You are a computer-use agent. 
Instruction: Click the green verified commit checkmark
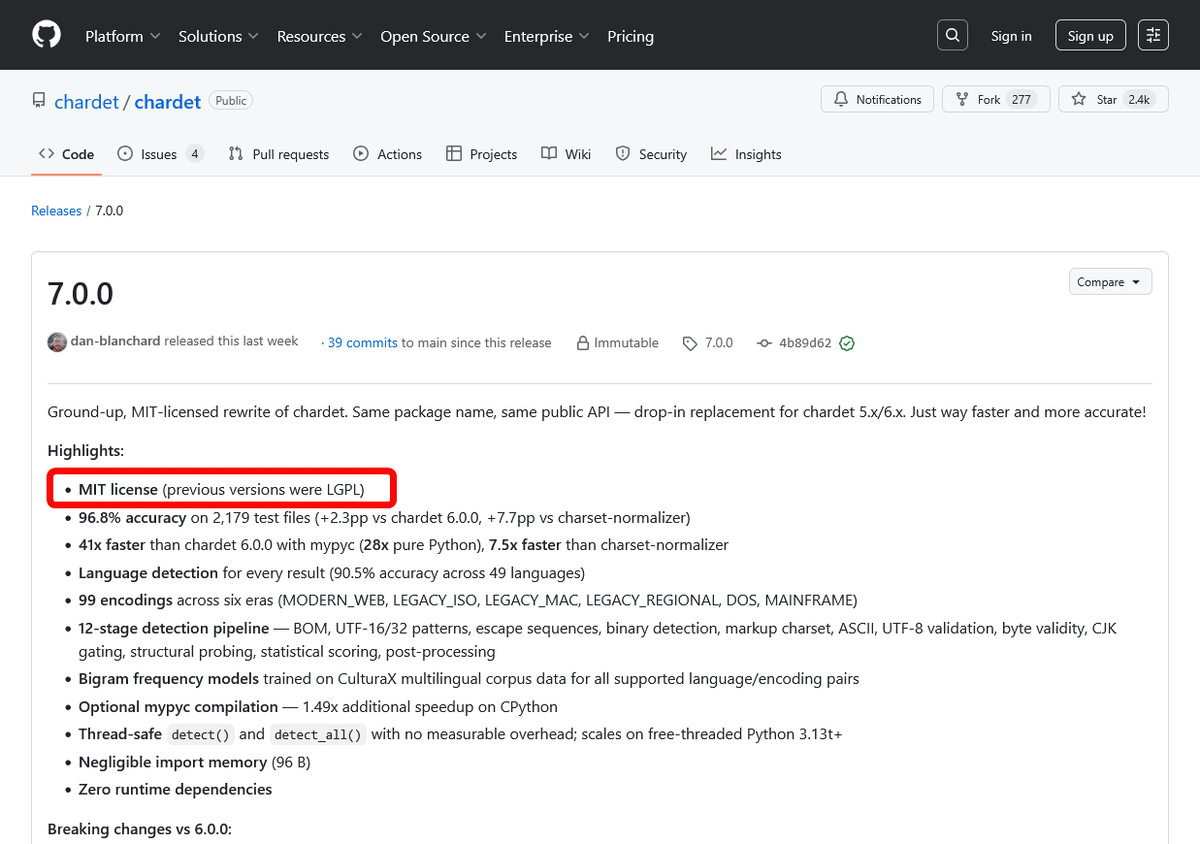click(x=847, y=343)
